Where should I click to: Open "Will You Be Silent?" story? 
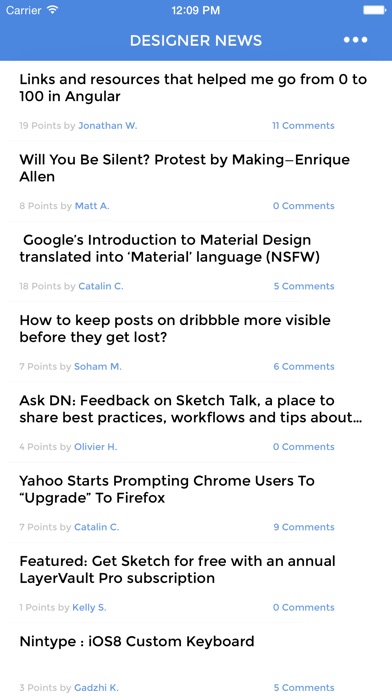coord(184,168)
